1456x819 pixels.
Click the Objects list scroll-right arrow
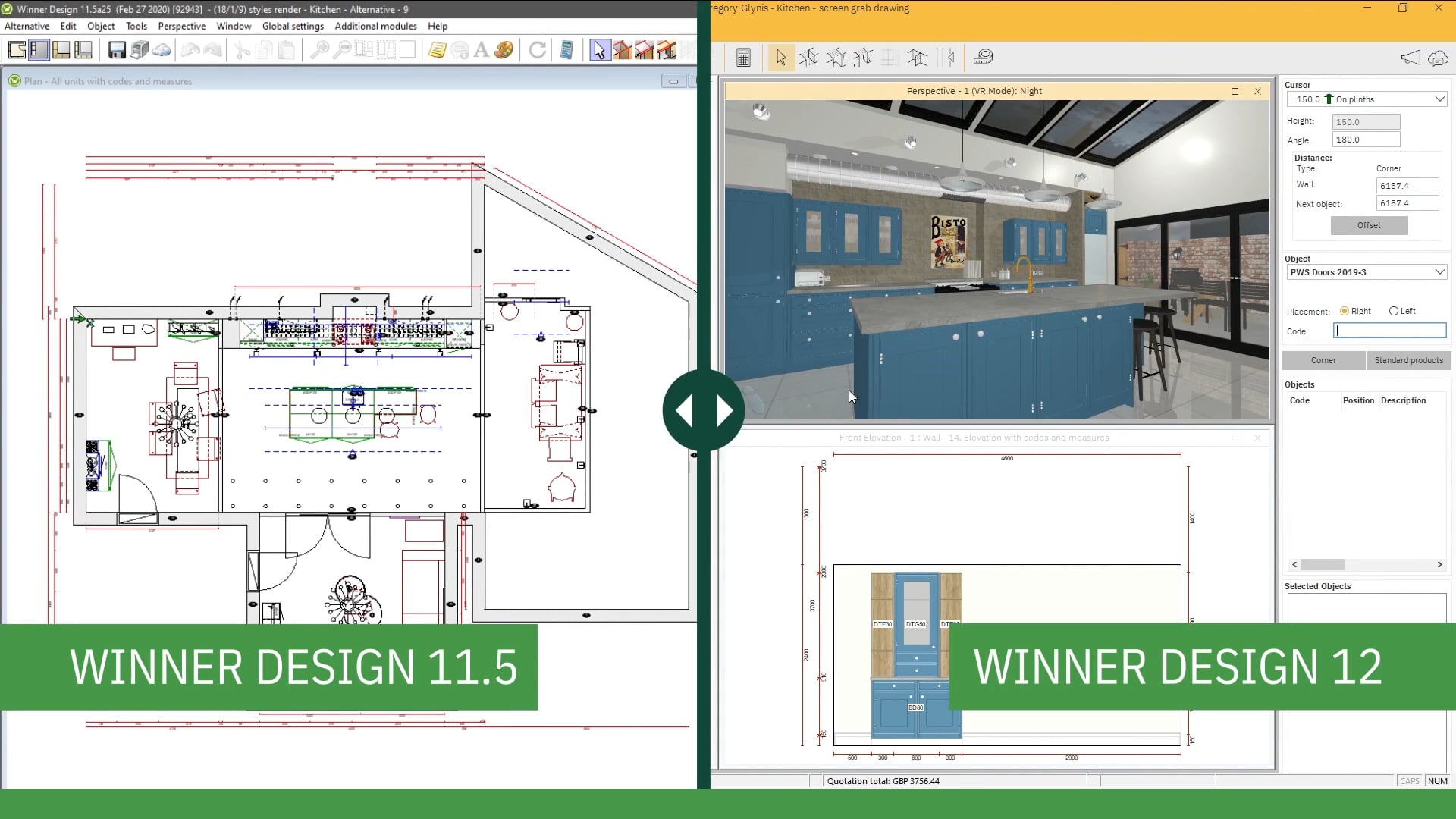pyautogui.click(x=1439, y=564)
